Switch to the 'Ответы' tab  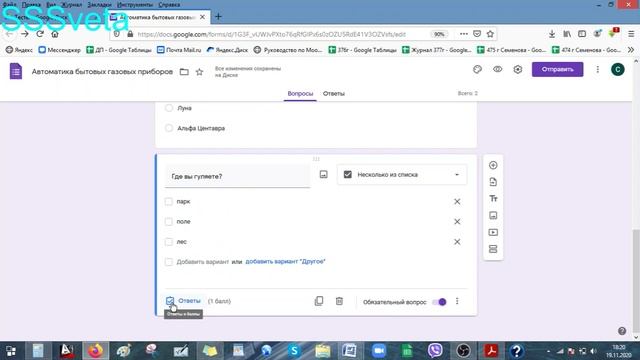(x=334, y=93)
